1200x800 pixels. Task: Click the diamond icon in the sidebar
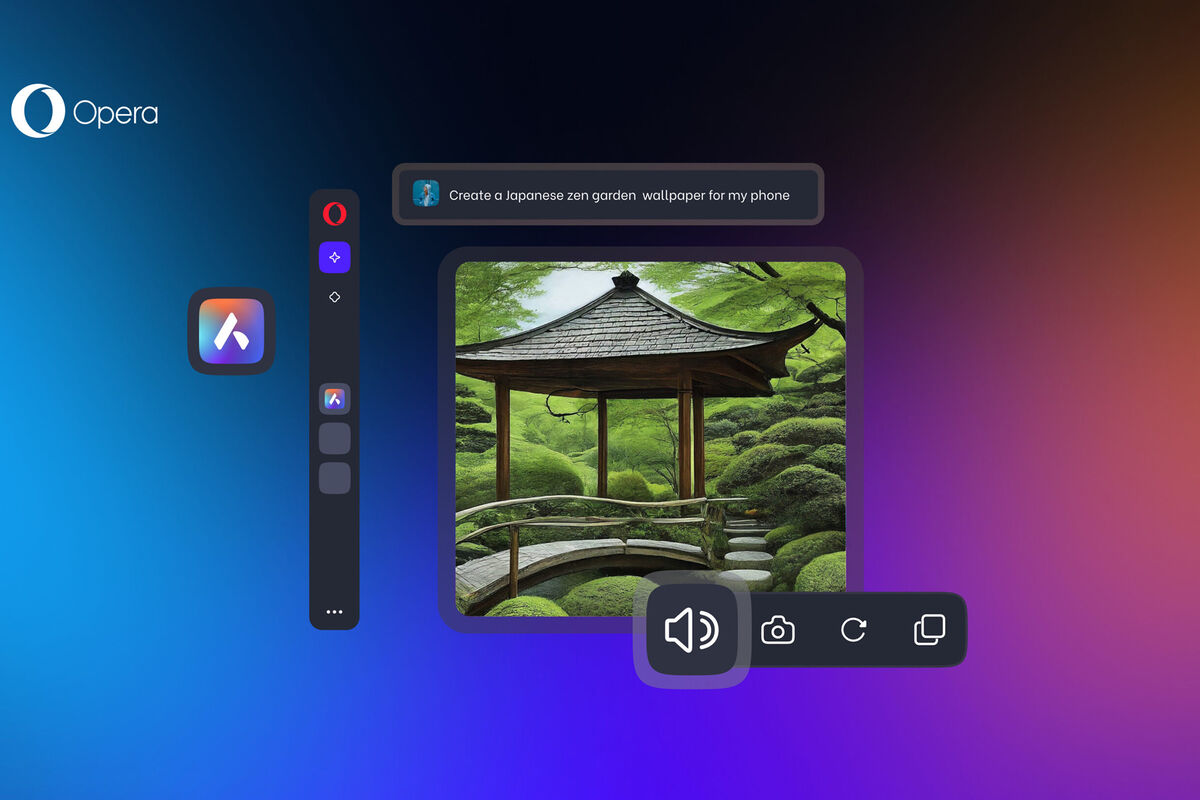coord(334,297)
